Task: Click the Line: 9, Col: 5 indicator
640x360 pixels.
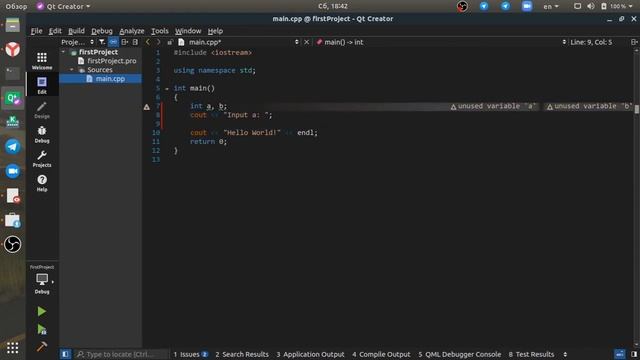Action: [x=591, y=42]
